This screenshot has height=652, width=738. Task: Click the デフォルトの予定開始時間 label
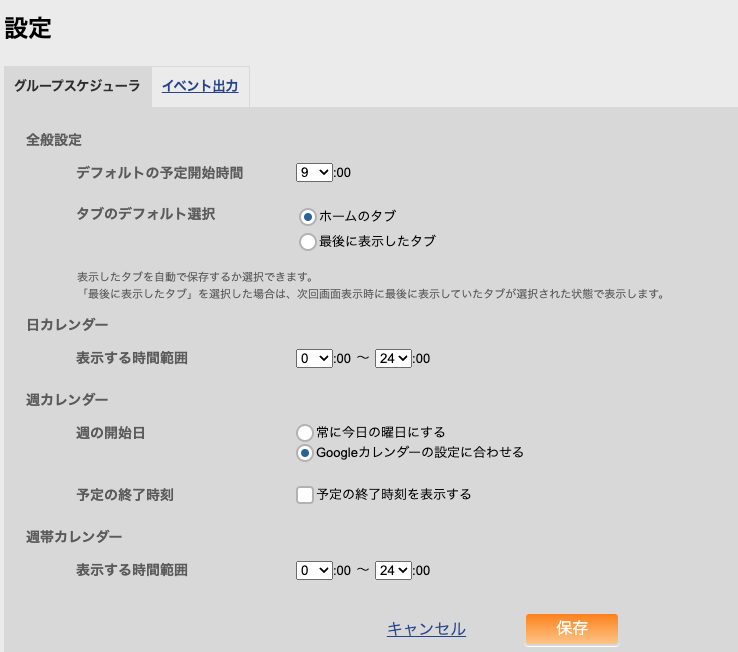(160, 173)
